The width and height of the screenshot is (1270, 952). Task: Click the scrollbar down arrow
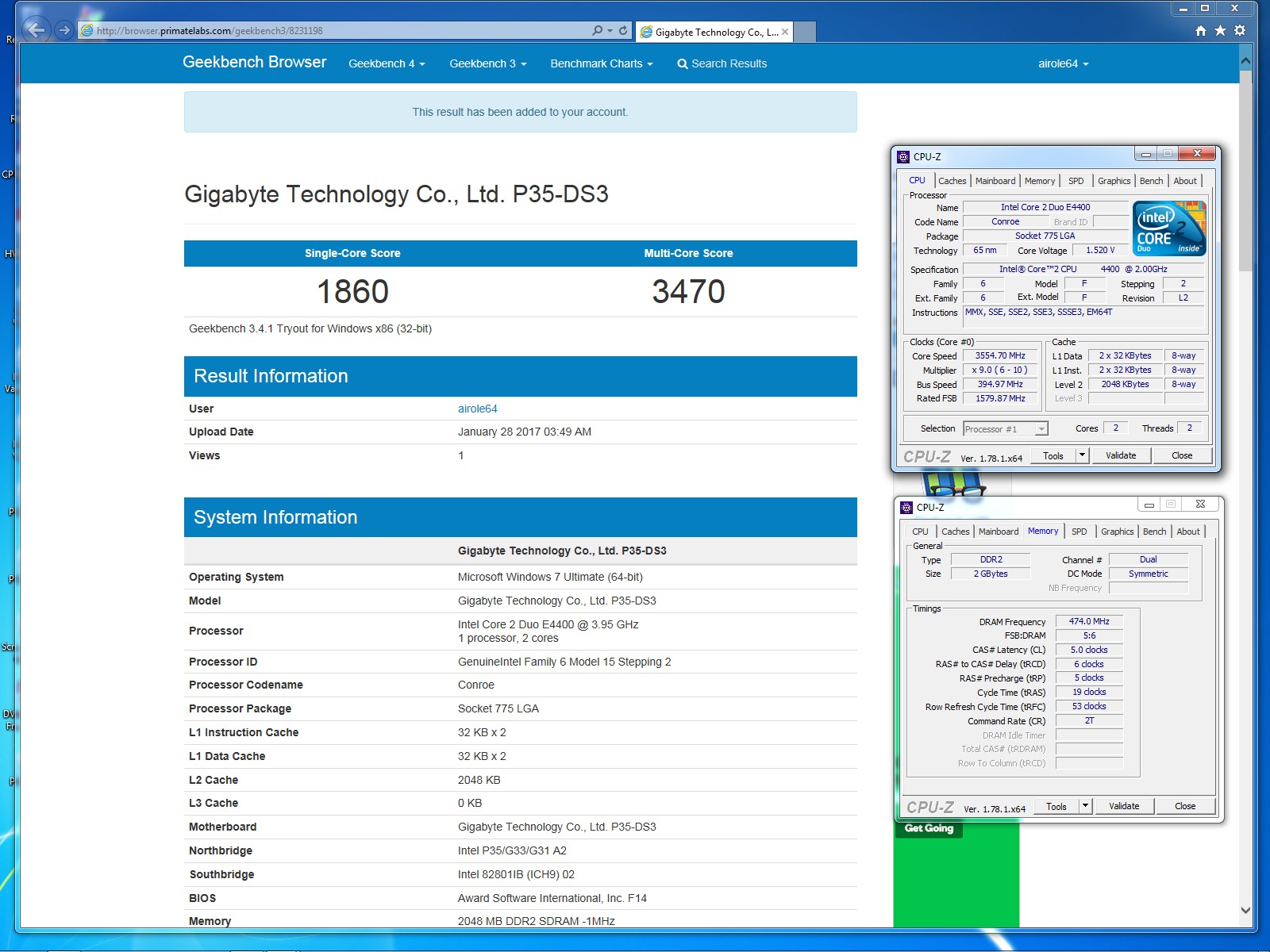(1245, 911)
